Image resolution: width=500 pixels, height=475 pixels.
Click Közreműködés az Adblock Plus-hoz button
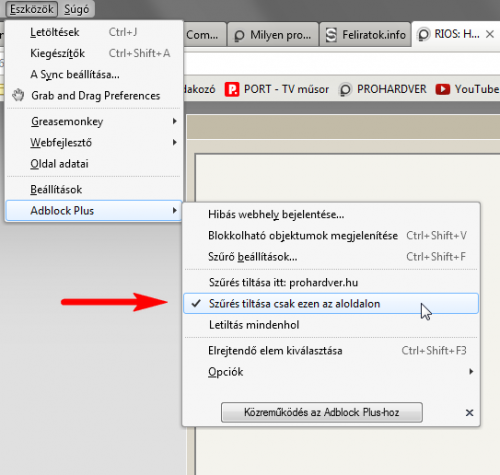322,412
